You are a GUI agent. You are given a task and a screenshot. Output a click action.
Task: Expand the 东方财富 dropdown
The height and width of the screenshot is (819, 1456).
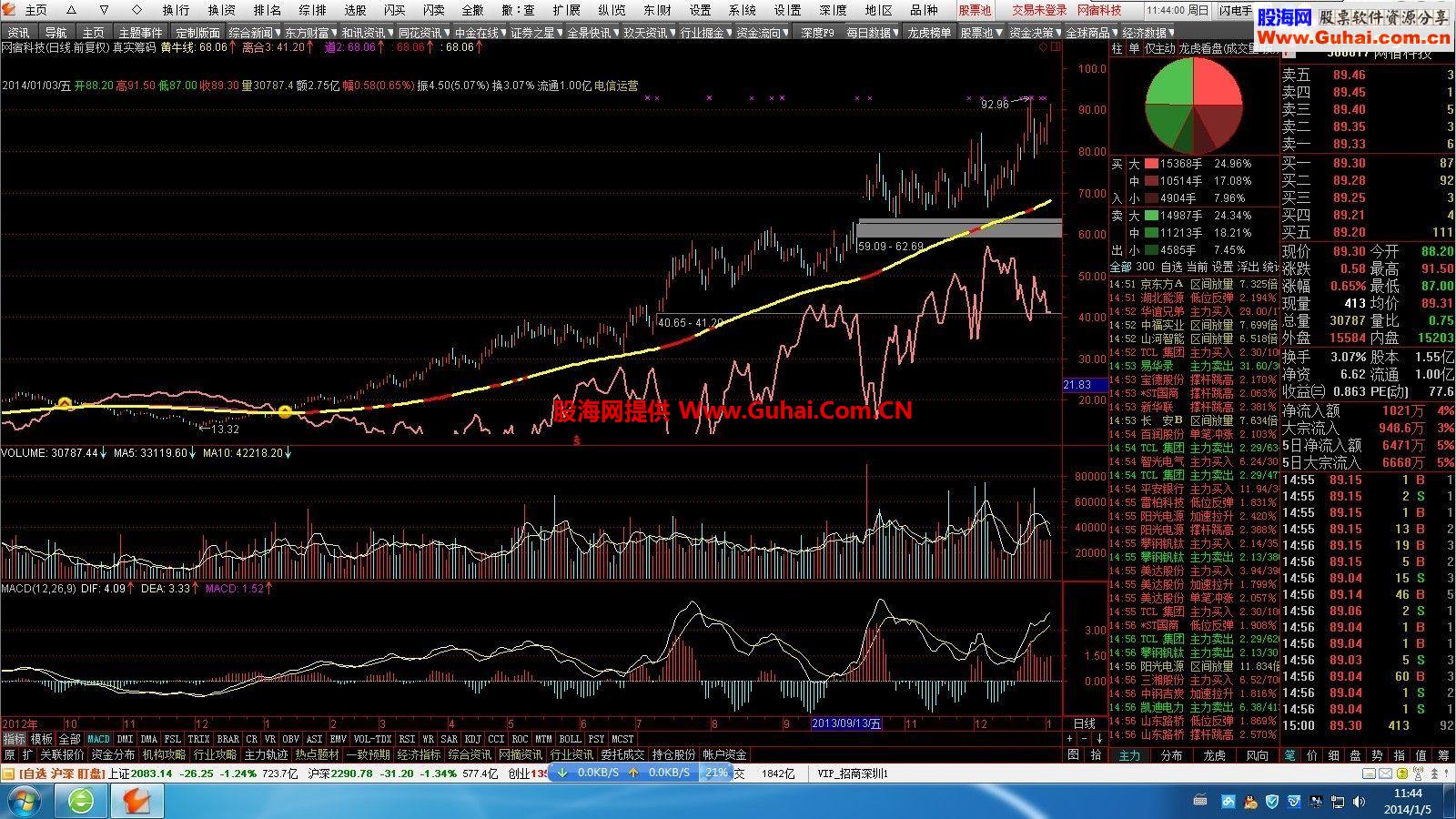(x=310, y=33)
